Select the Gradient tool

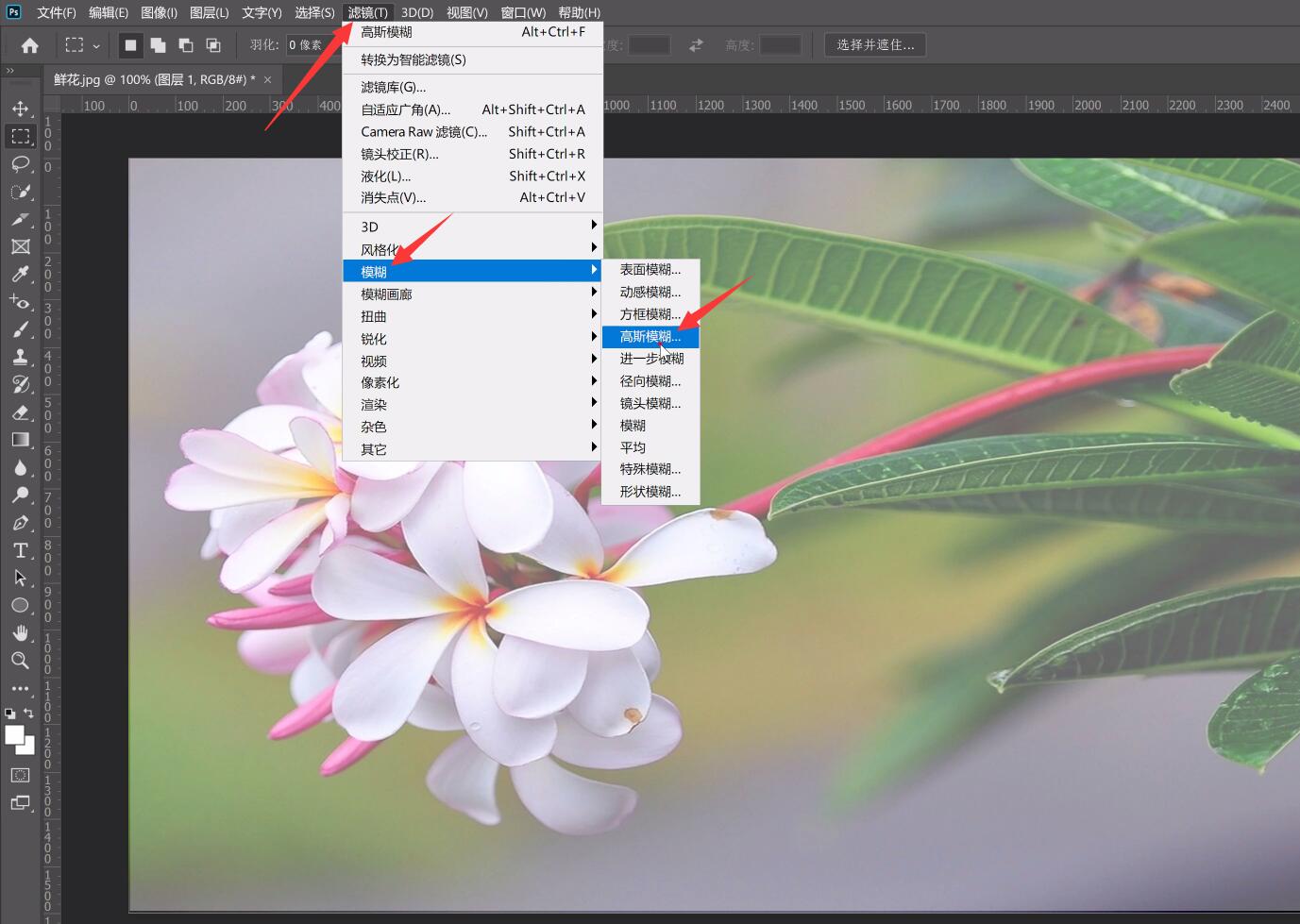[20, 440]
